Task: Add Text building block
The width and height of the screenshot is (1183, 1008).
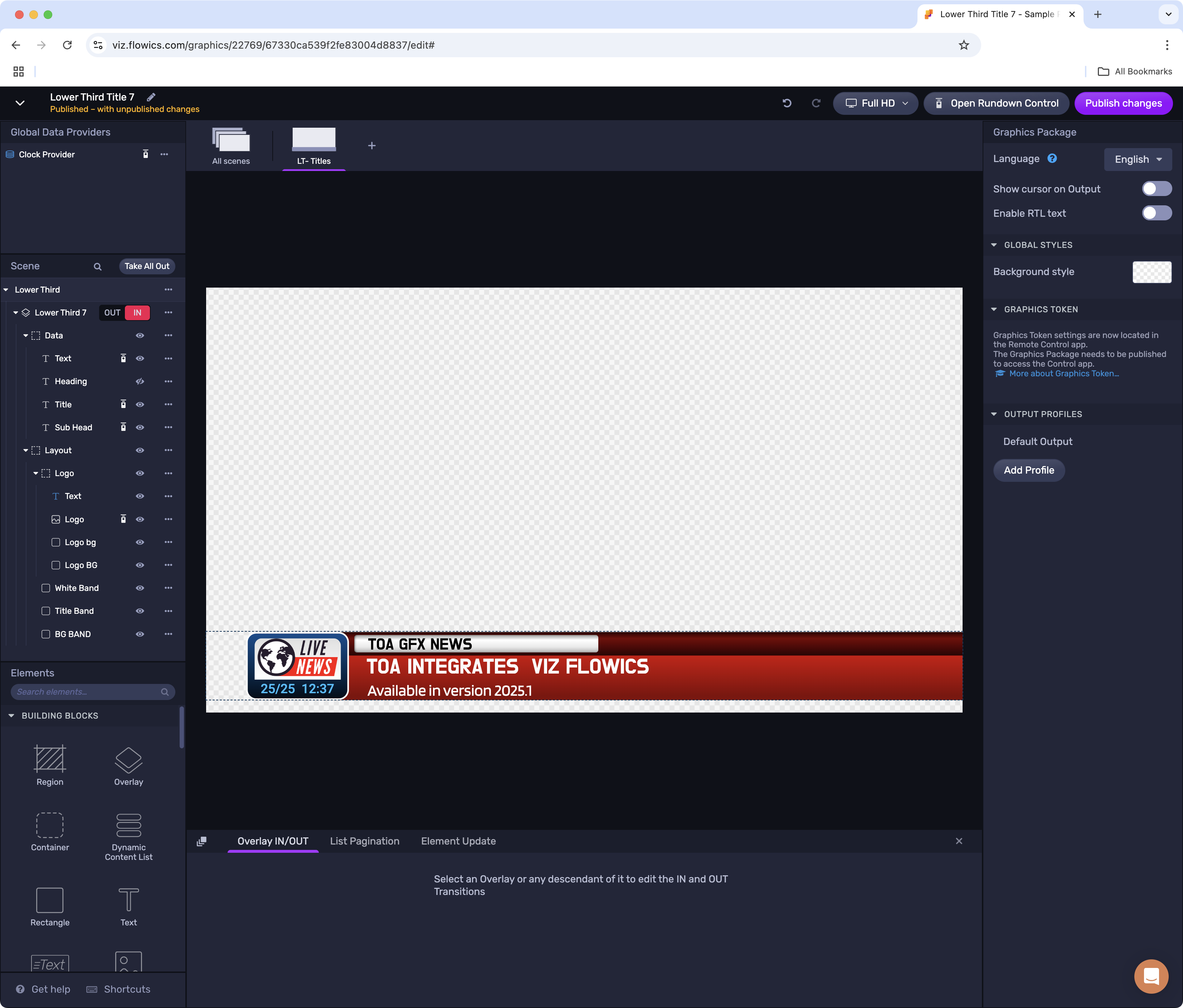Action: (x=128, y=907)
